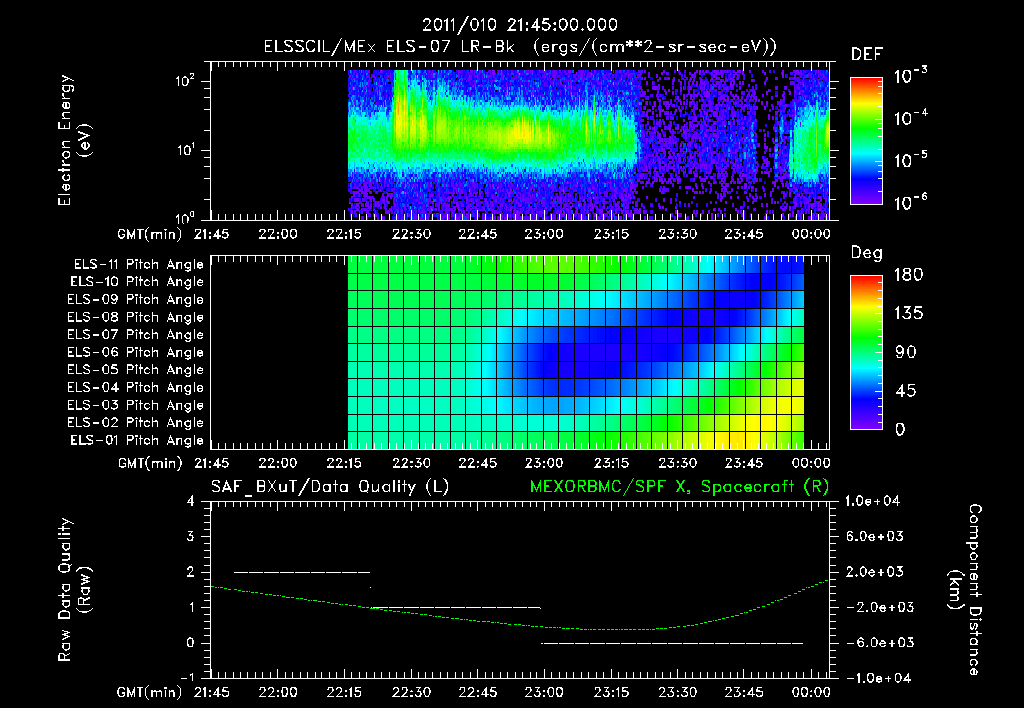The height and width of the screenshot is (708, 1024).
Task: Click the DEF color bar beside the spectrogram
Action: pyautogui.click(x=866, y=140)
